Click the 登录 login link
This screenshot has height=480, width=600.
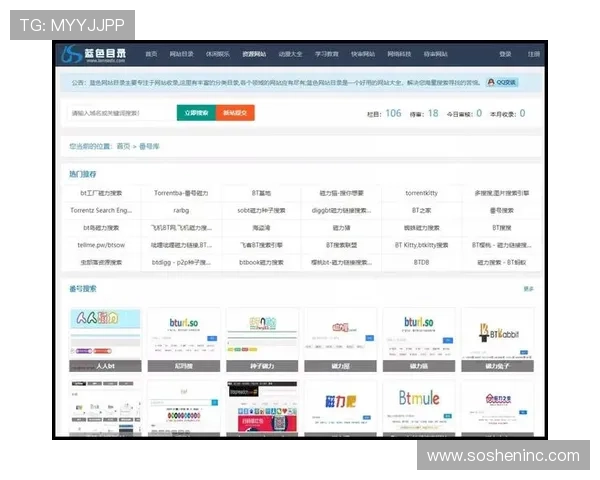[x=505, y=54]
